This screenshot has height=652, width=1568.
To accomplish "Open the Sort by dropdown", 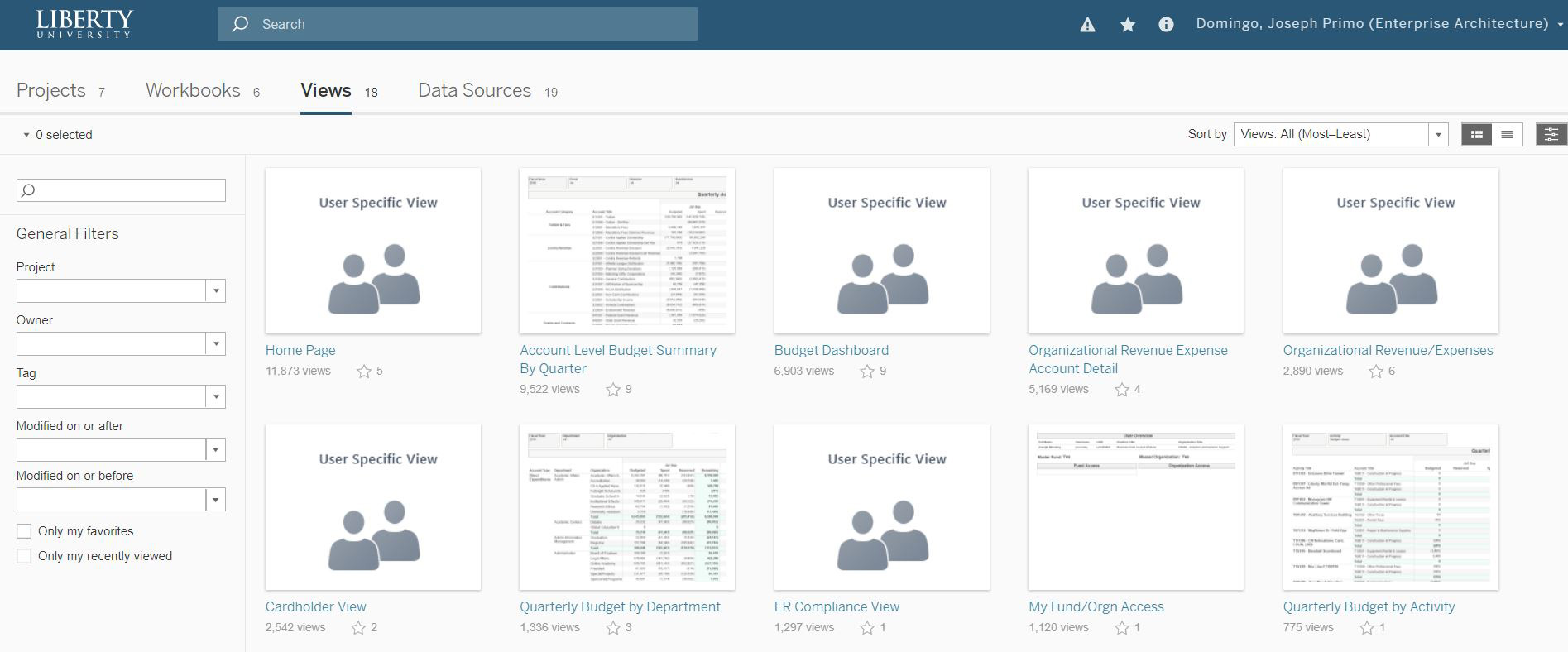I will 1340,134.
